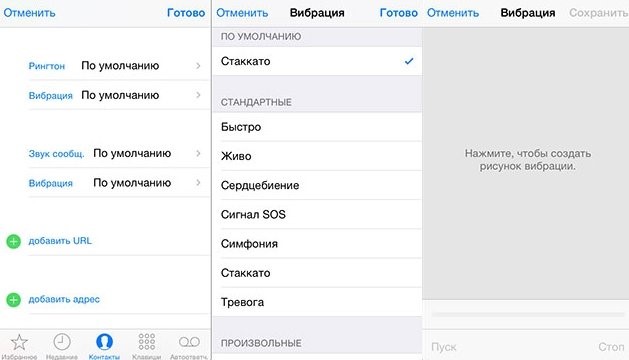Select Тревога in the standard list
629x360 pixels.
coord(317,302)
